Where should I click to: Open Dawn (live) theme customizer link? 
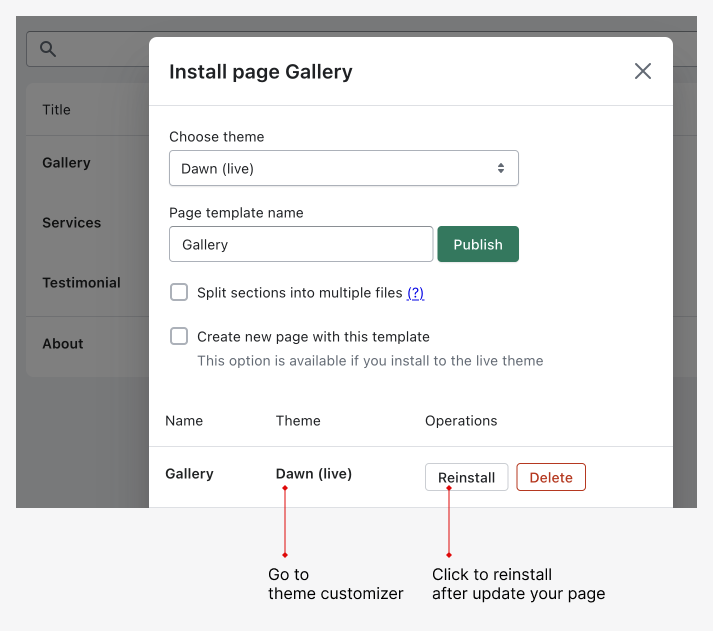pyautogui.click(x=313, y=474)
